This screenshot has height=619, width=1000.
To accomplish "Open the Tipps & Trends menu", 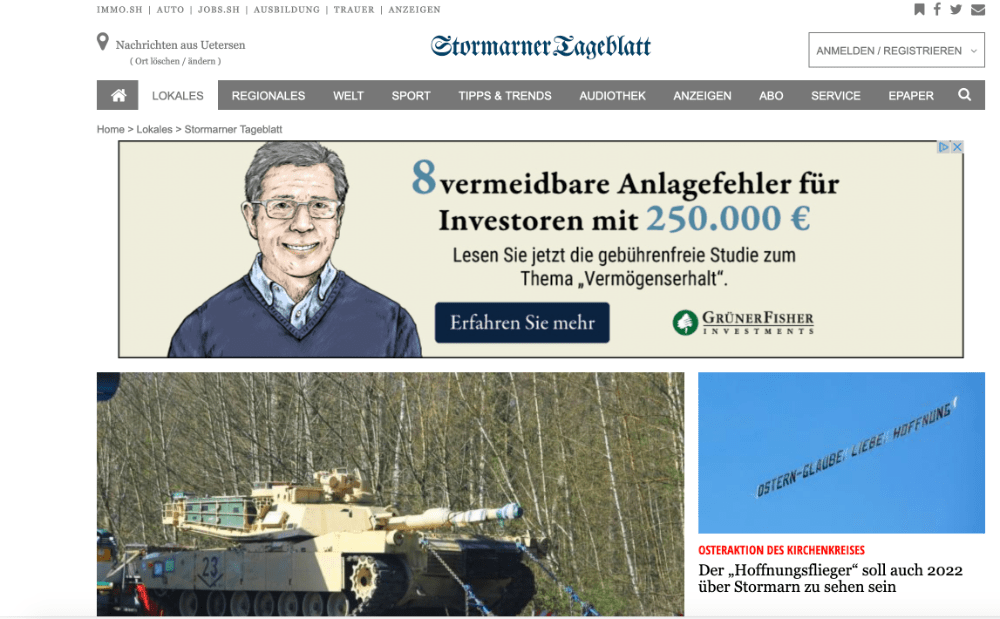I will tap(504, 96).
